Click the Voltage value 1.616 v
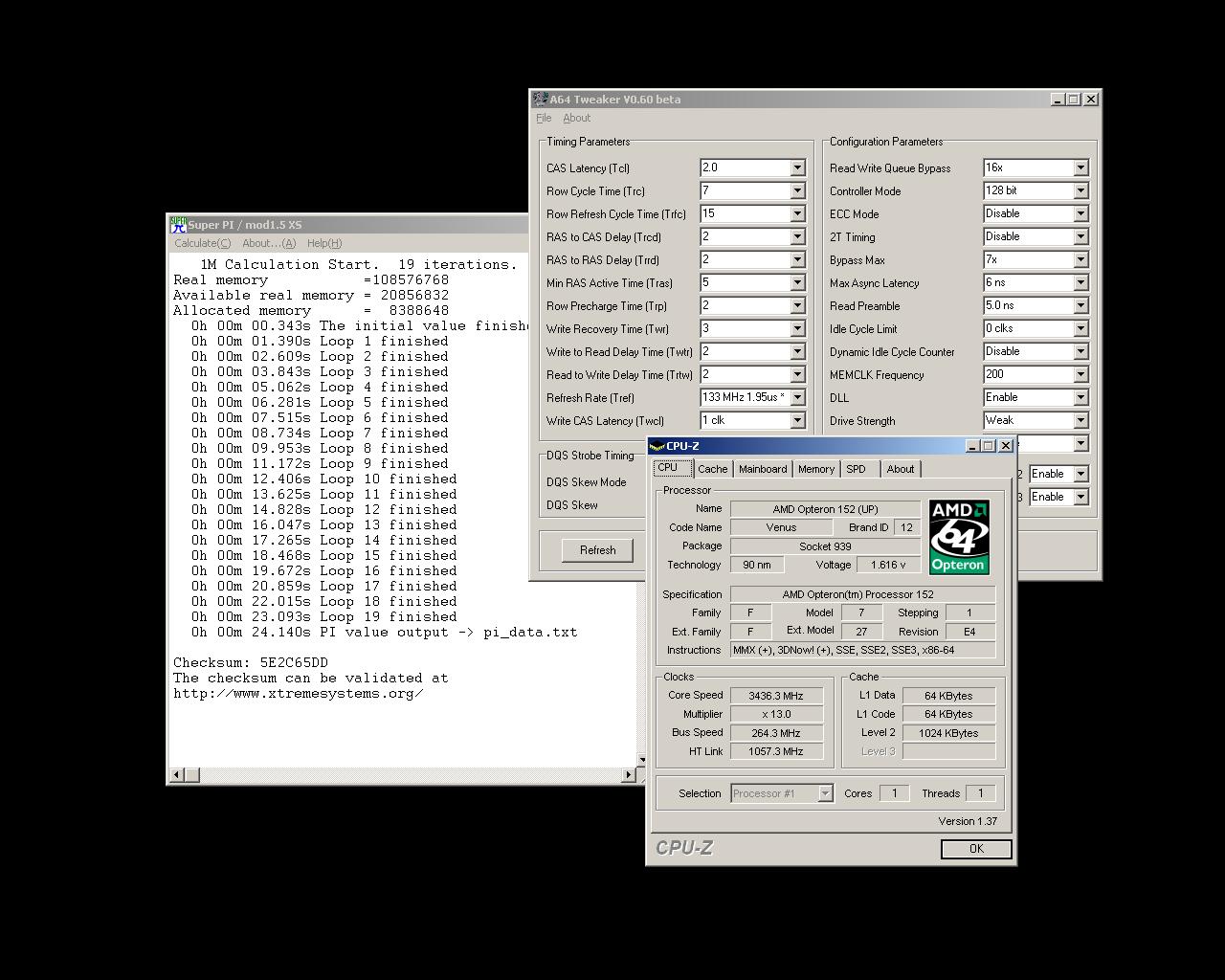The width and height of the screenshot is (1225, 980). coord(888,565)
